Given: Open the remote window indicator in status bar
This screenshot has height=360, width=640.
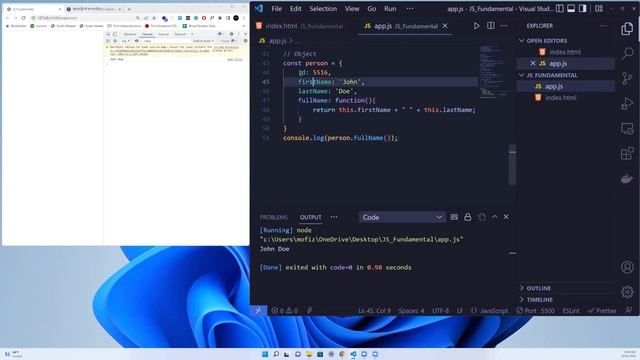Looking at the screenshot, I should 258,311.
